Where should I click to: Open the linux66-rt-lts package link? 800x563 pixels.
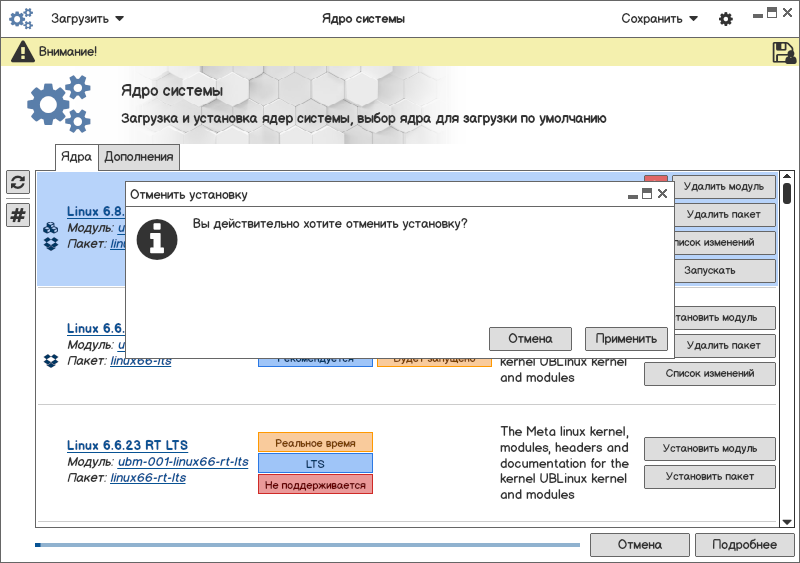(148, 478)
